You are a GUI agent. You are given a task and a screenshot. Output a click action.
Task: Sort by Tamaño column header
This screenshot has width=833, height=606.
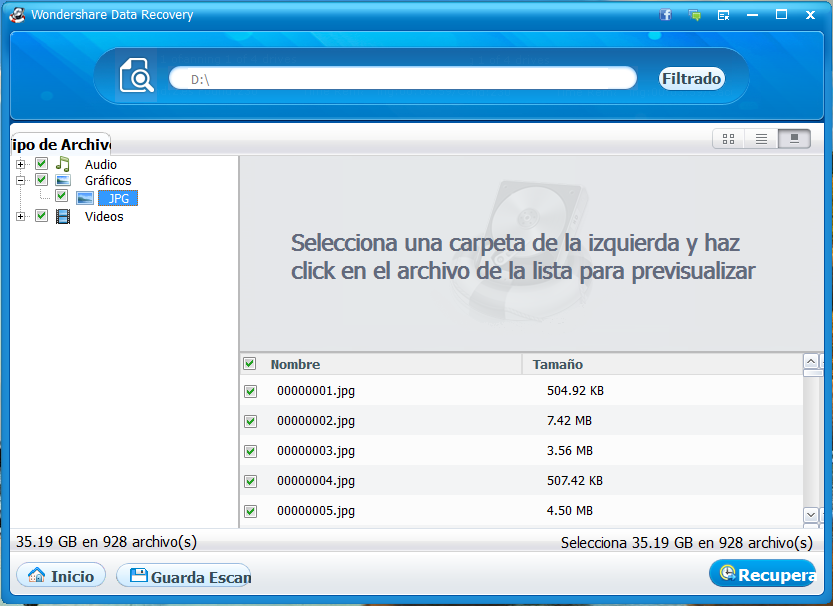[558, 364]
